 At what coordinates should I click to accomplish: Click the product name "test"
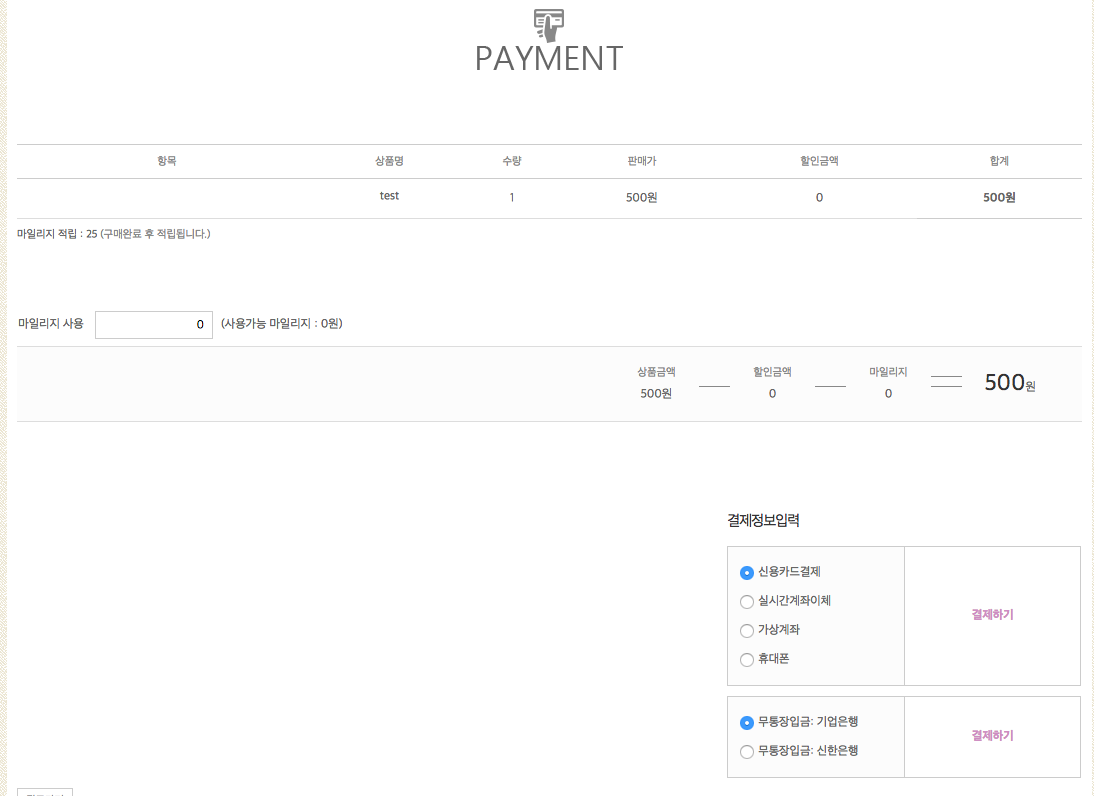(x=389, y=196)
